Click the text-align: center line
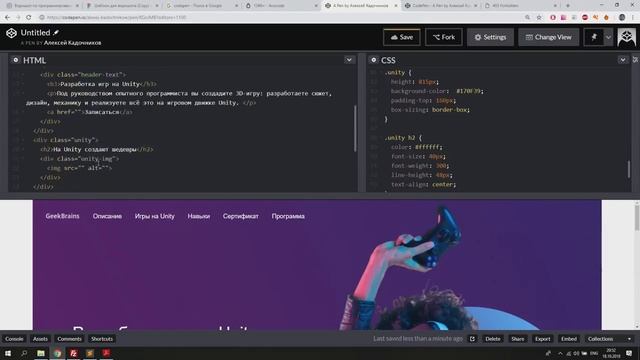 (x=423, y=184)
